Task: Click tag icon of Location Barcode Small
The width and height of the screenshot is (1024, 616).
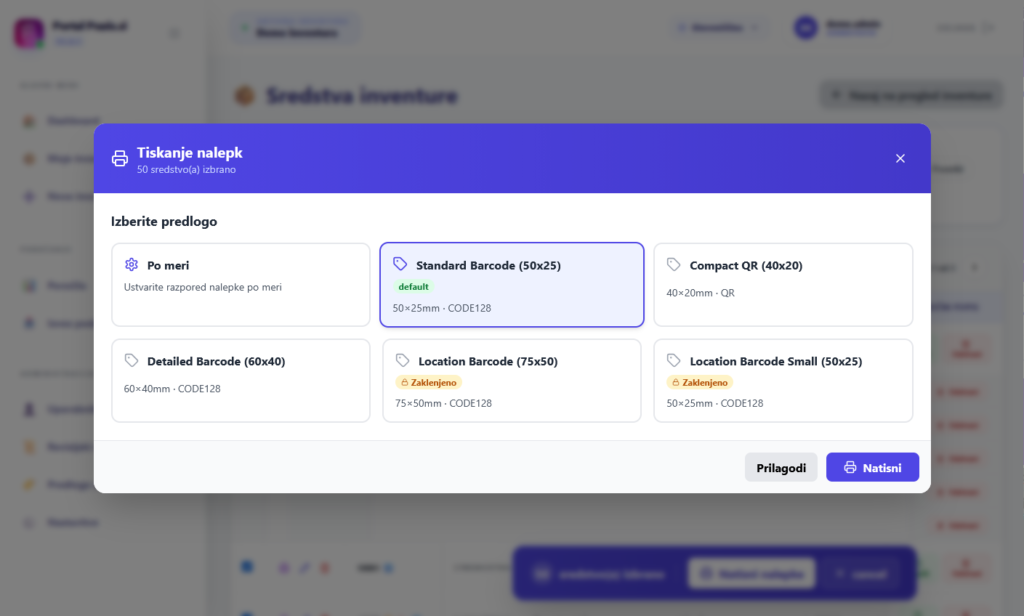Action: click(674, 361)
